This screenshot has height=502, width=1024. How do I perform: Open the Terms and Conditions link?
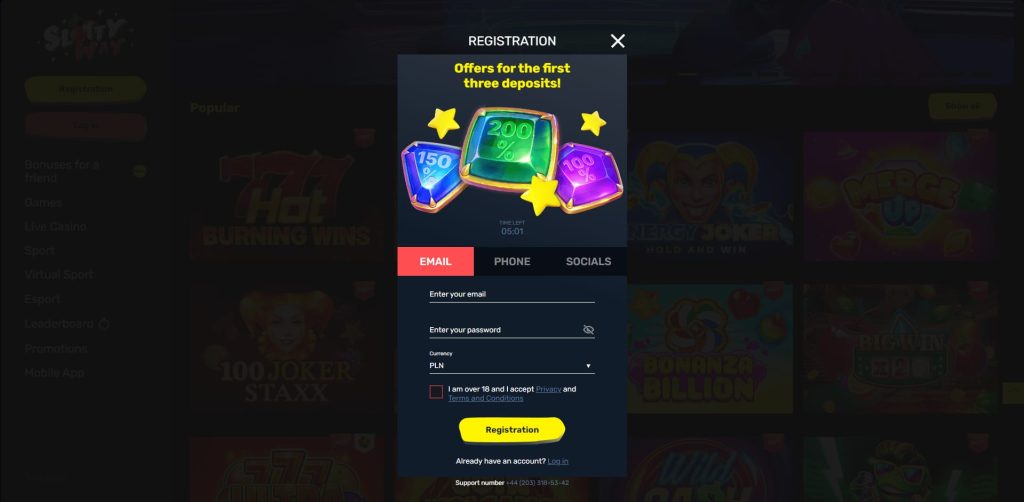click(485, 398)
